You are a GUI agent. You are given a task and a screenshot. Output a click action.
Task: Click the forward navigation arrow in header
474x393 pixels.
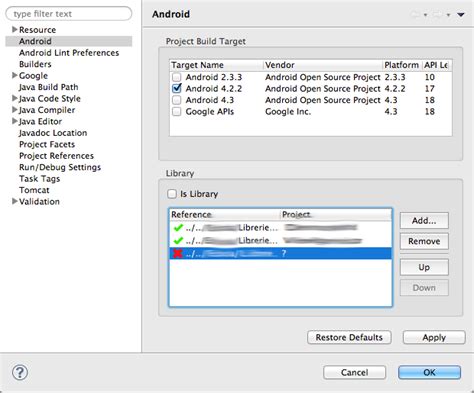[x=438, y=15]
